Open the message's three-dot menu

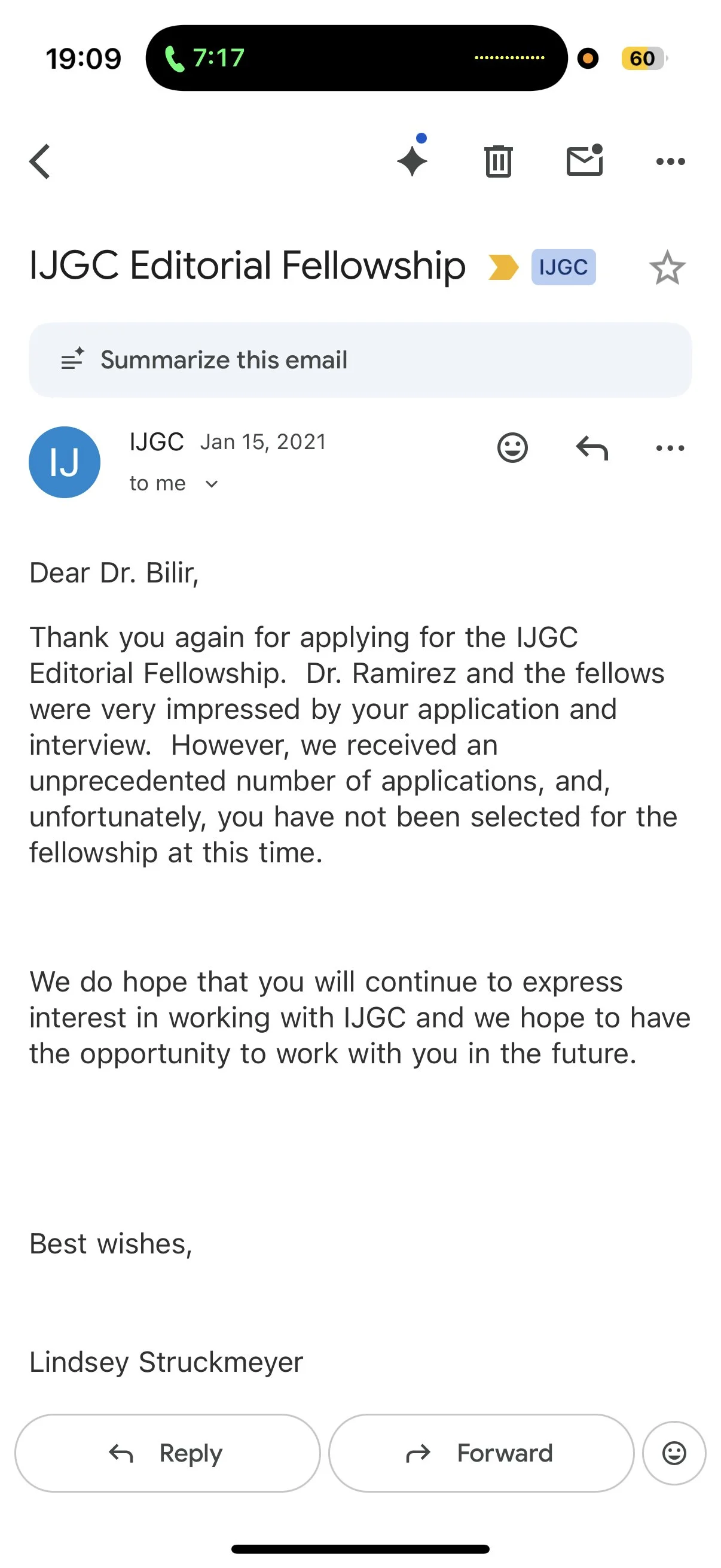coord(670,448)
